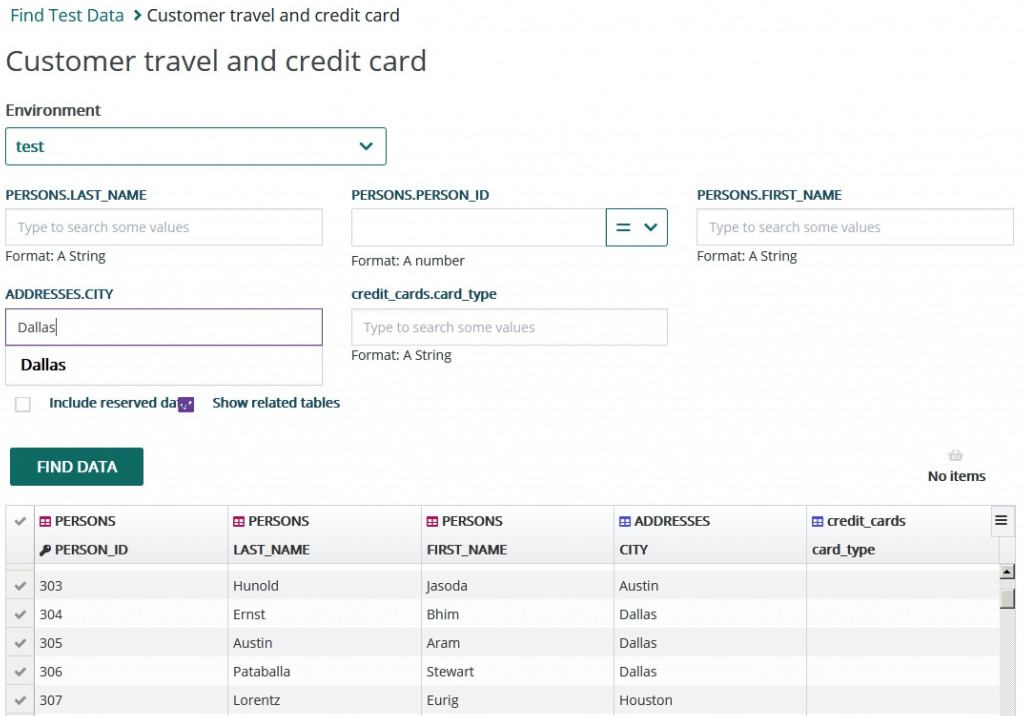Click the key icon beside PERSON_ID
The height and width of the screenshot is (716, 1024).
point(45,550)
